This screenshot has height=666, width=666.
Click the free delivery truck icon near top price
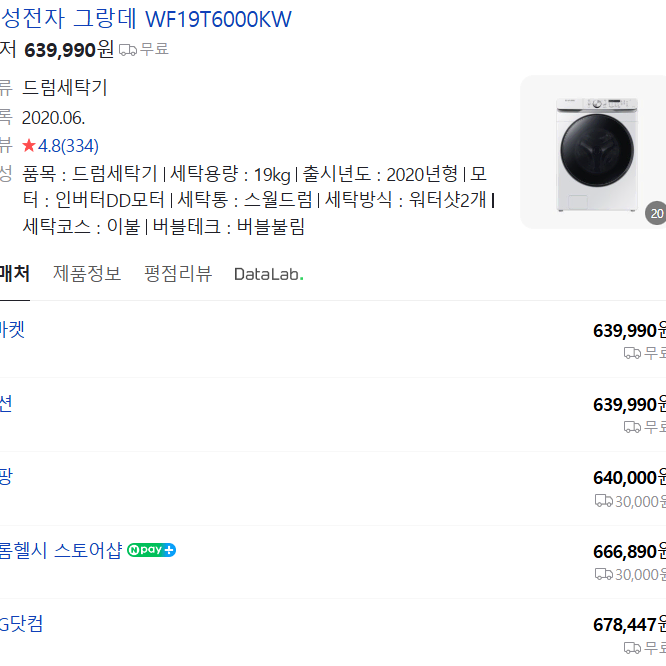click(127, 50)
